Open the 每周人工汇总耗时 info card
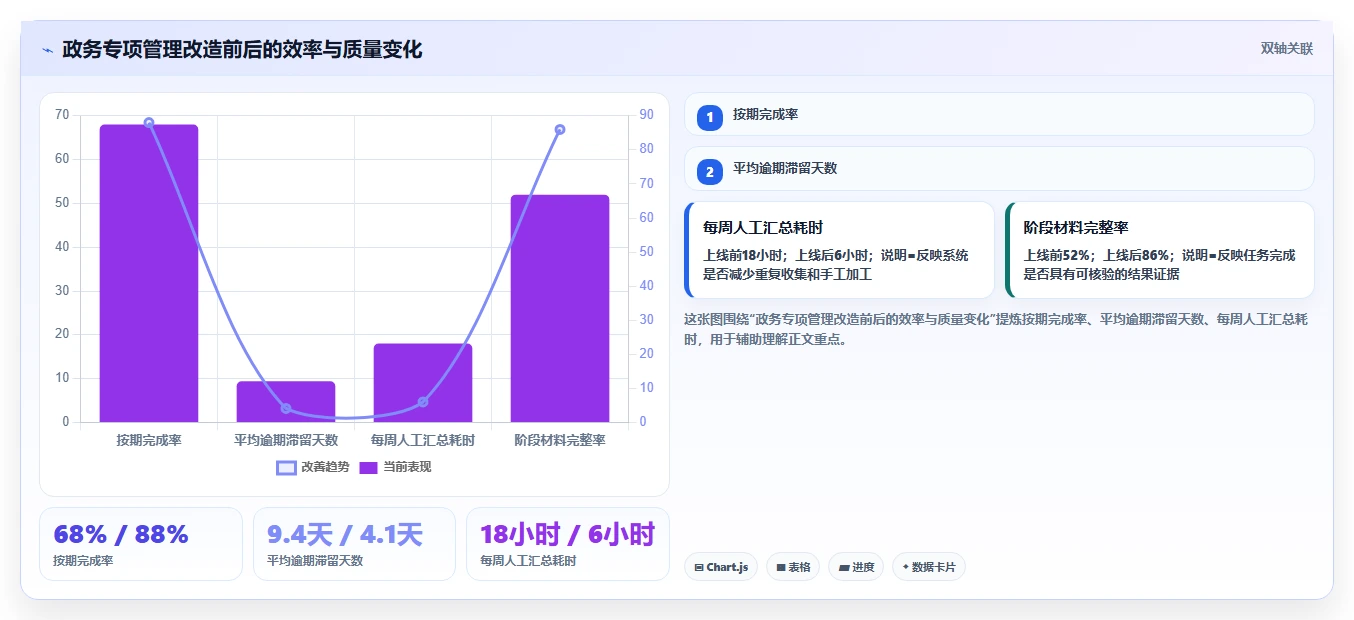 [x=839, y=250]
